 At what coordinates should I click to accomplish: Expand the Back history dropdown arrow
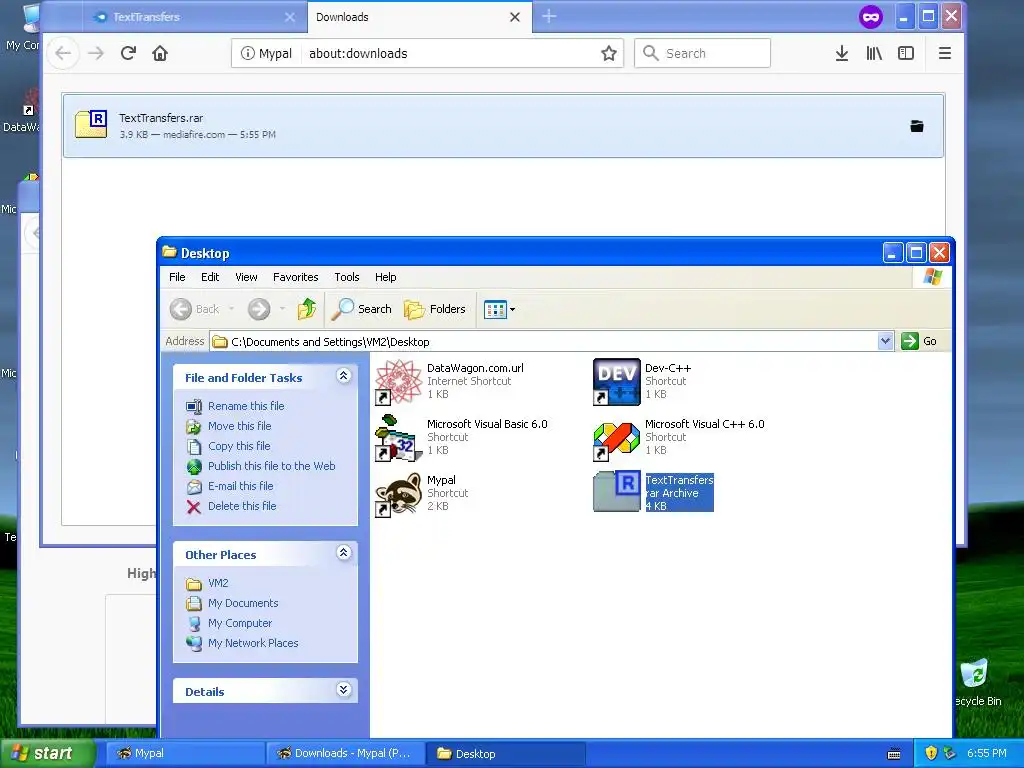coord(231,309)
